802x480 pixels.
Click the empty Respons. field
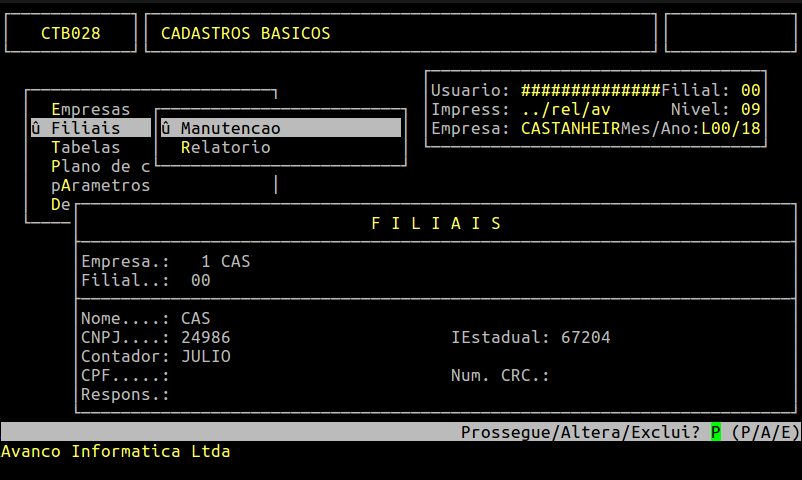tap(200, 394)
